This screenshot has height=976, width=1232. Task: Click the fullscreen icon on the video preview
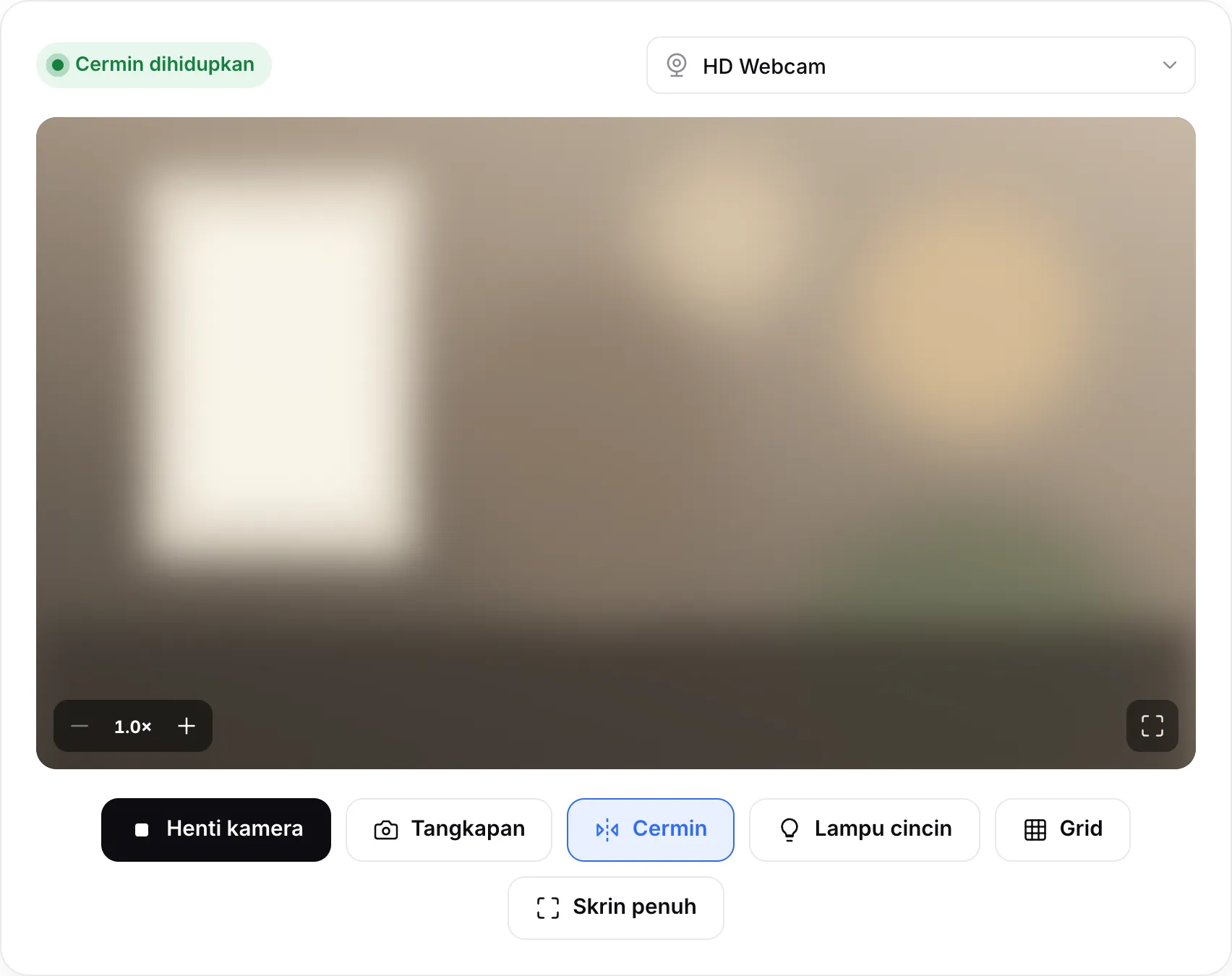(1152, 726)
